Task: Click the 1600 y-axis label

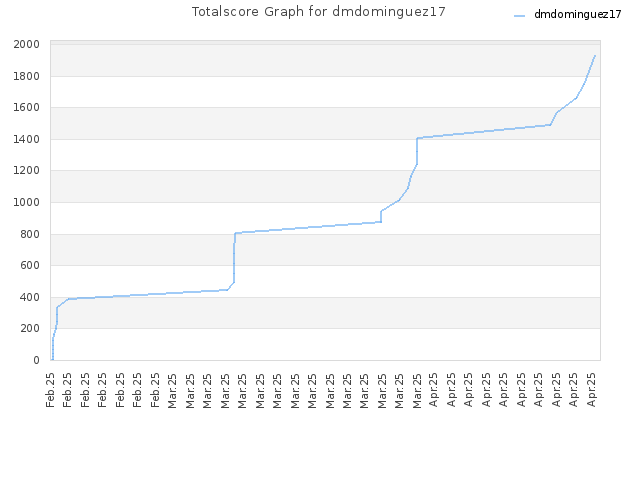Action: click(27, 107)
